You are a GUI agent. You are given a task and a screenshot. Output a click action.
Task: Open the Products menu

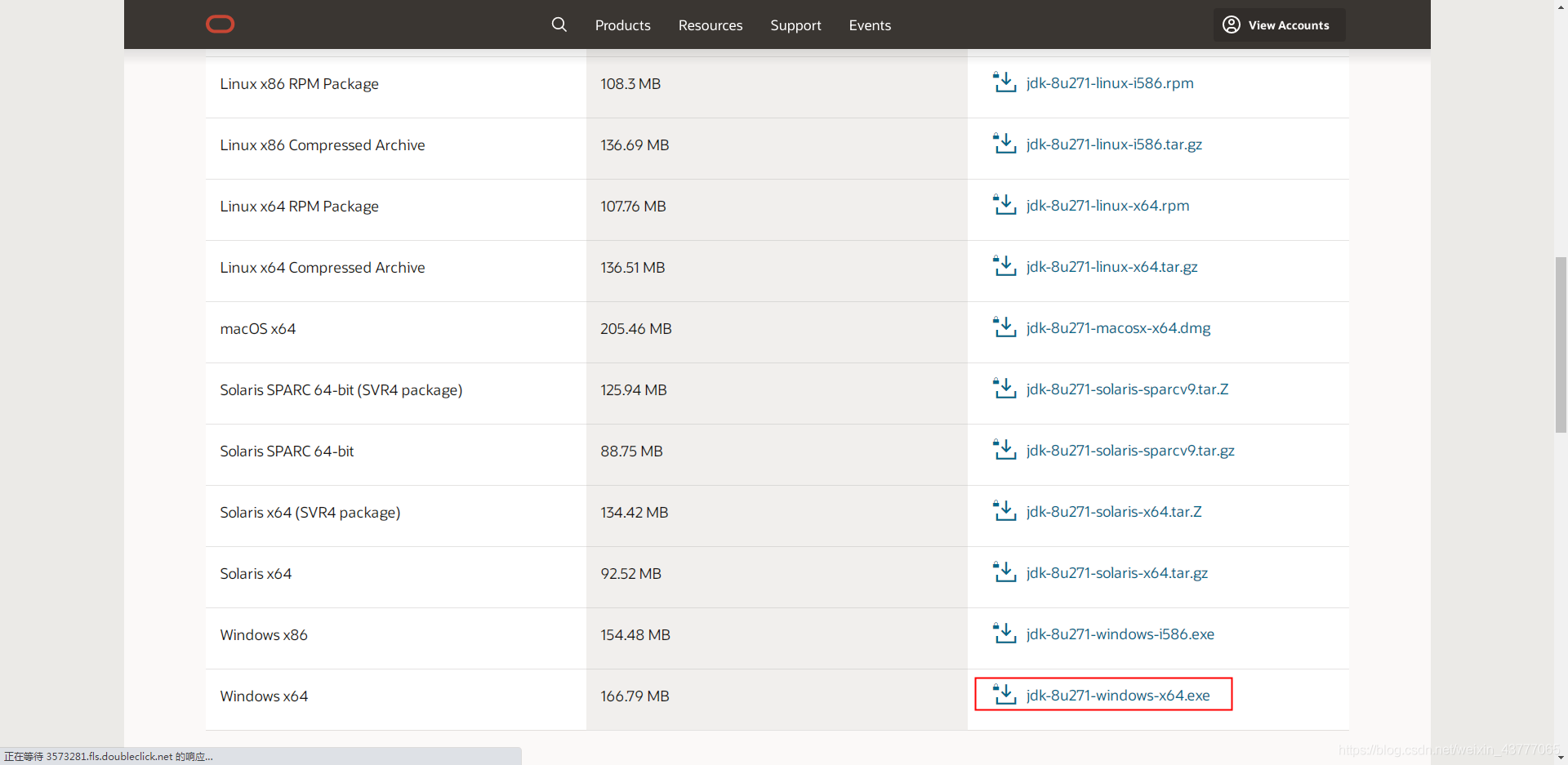pos(622,25)
